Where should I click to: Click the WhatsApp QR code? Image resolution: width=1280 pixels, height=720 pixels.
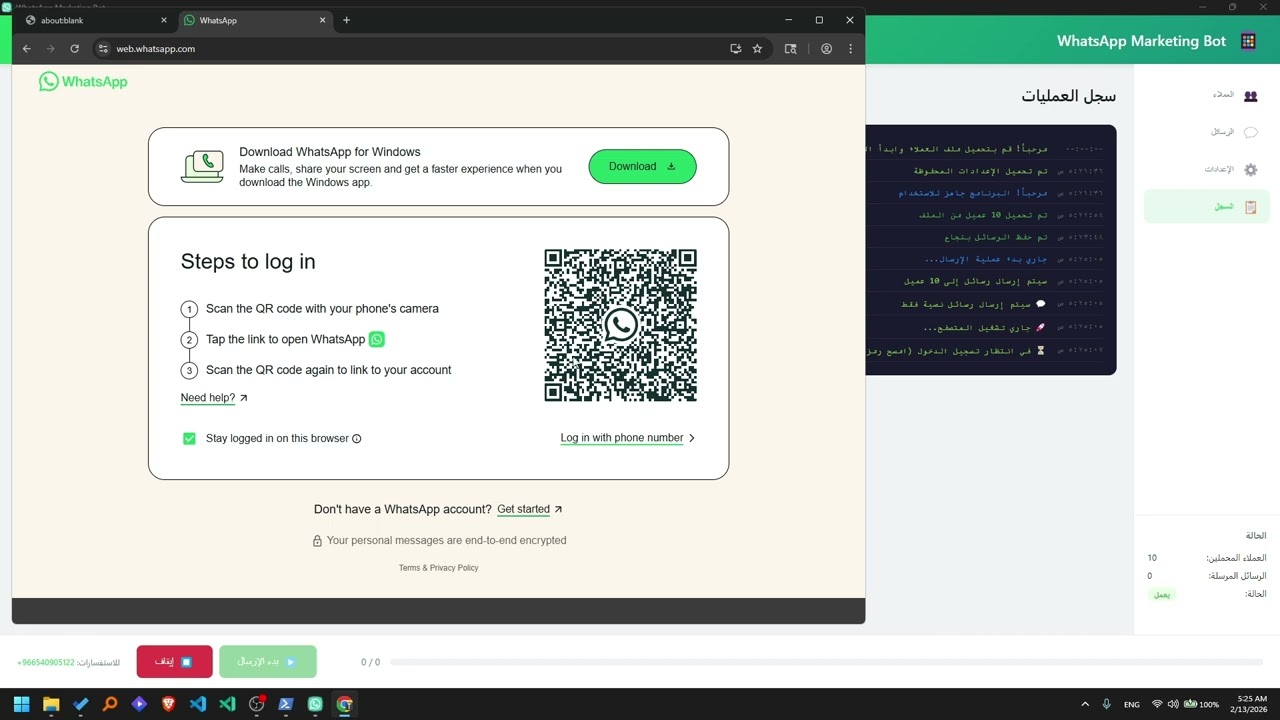pos(620,325)
